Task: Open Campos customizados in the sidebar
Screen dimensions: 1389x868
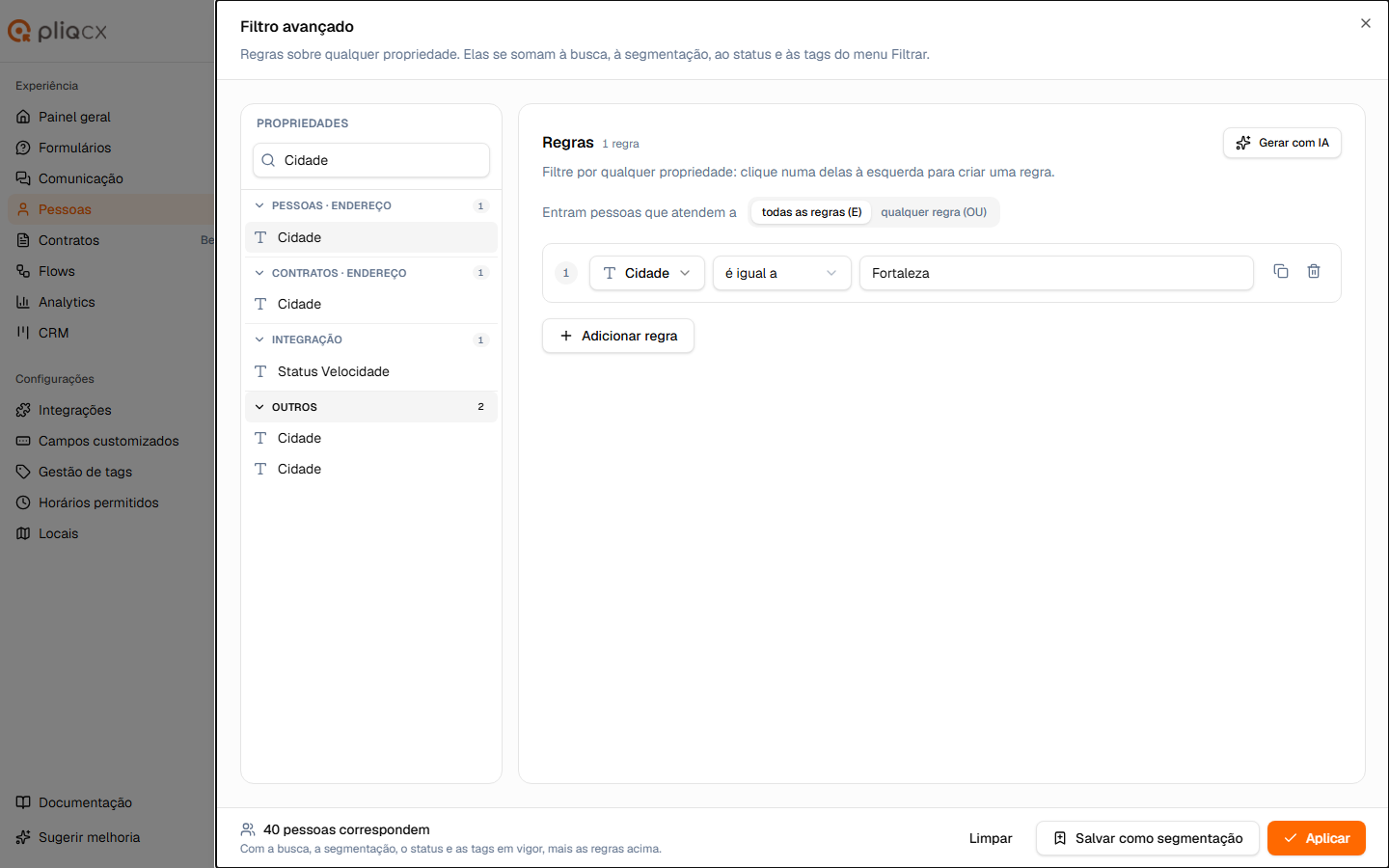Action: pyautogui.click(x=108, y=441)
